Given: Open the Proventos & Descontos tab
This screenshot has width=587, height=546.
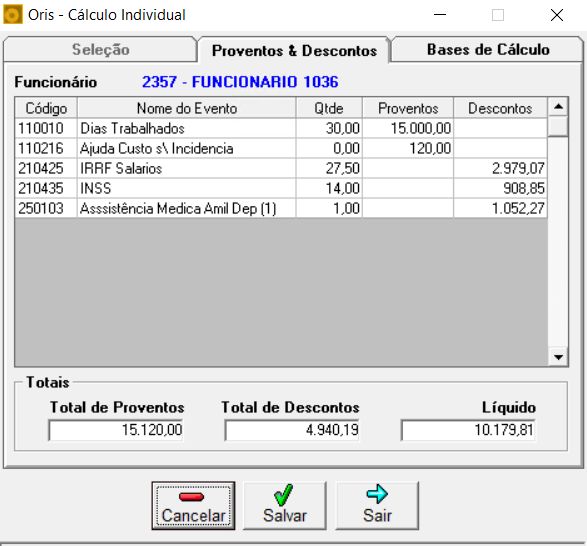Looking at the screenshot, I should [294, 51].
